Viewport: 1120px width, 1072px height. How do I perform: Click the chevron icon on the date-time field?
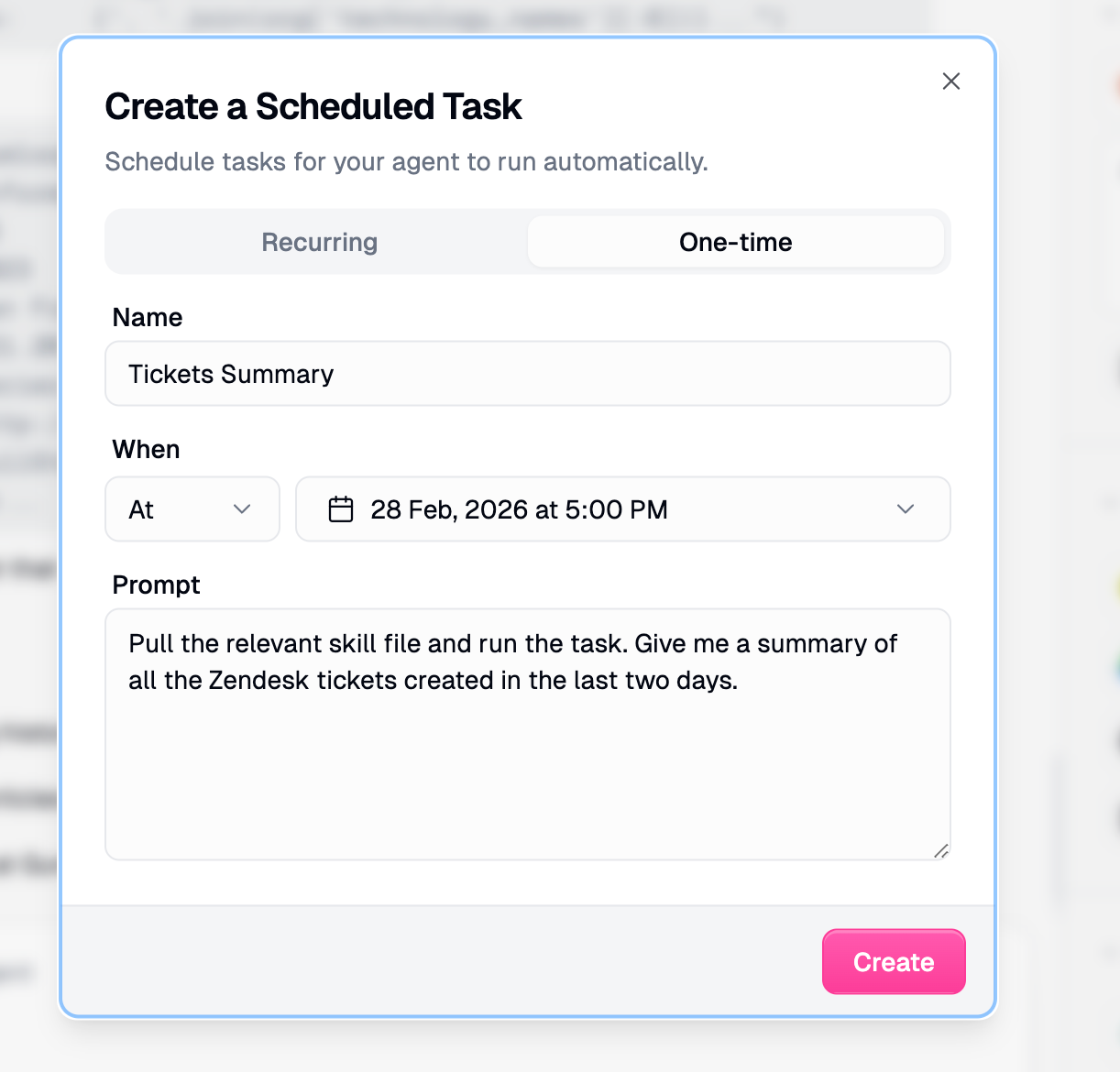[906, 509]
